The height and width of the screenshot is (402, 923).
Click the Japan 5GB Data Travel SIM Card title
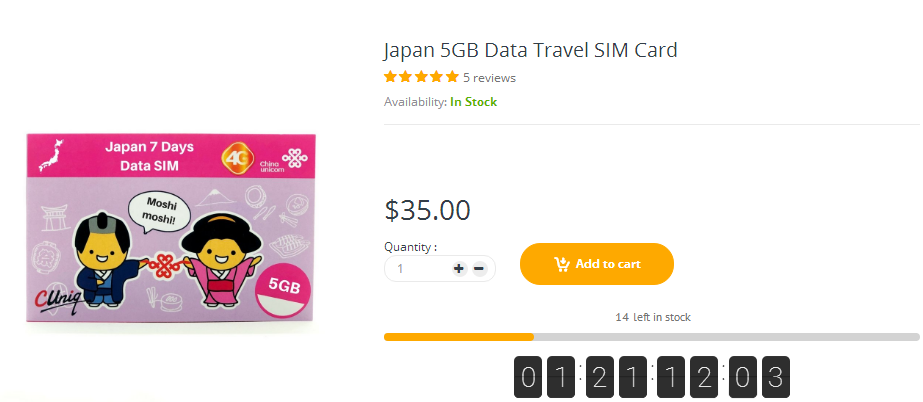click(x=531, y=49)
